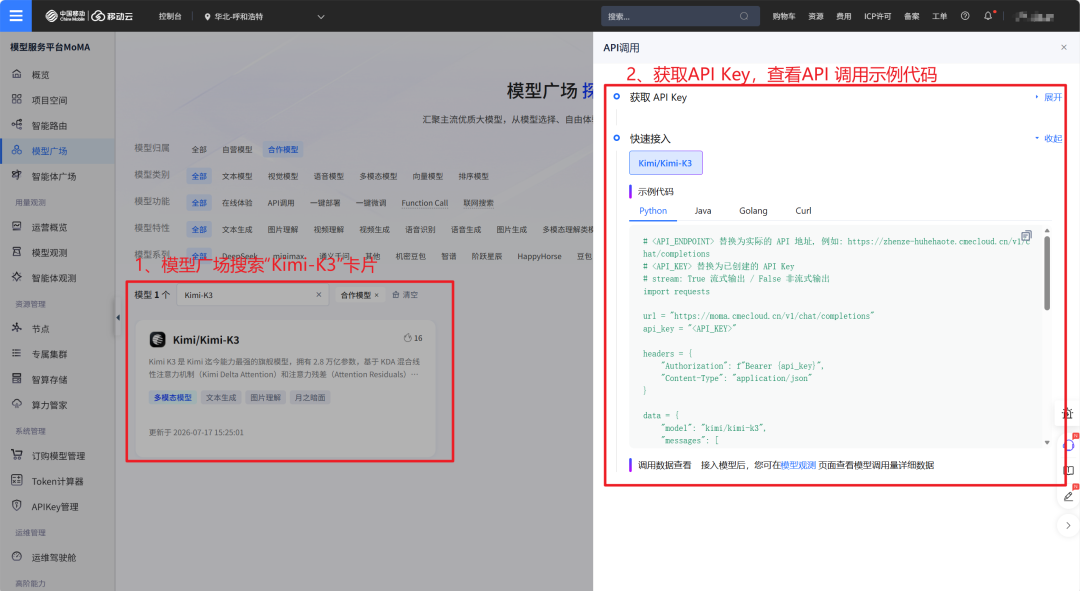Select 自营模型 in 模型归属 filter
Image resolution: width=1080 pixels, height=591 pixels.
coord(237,149)
